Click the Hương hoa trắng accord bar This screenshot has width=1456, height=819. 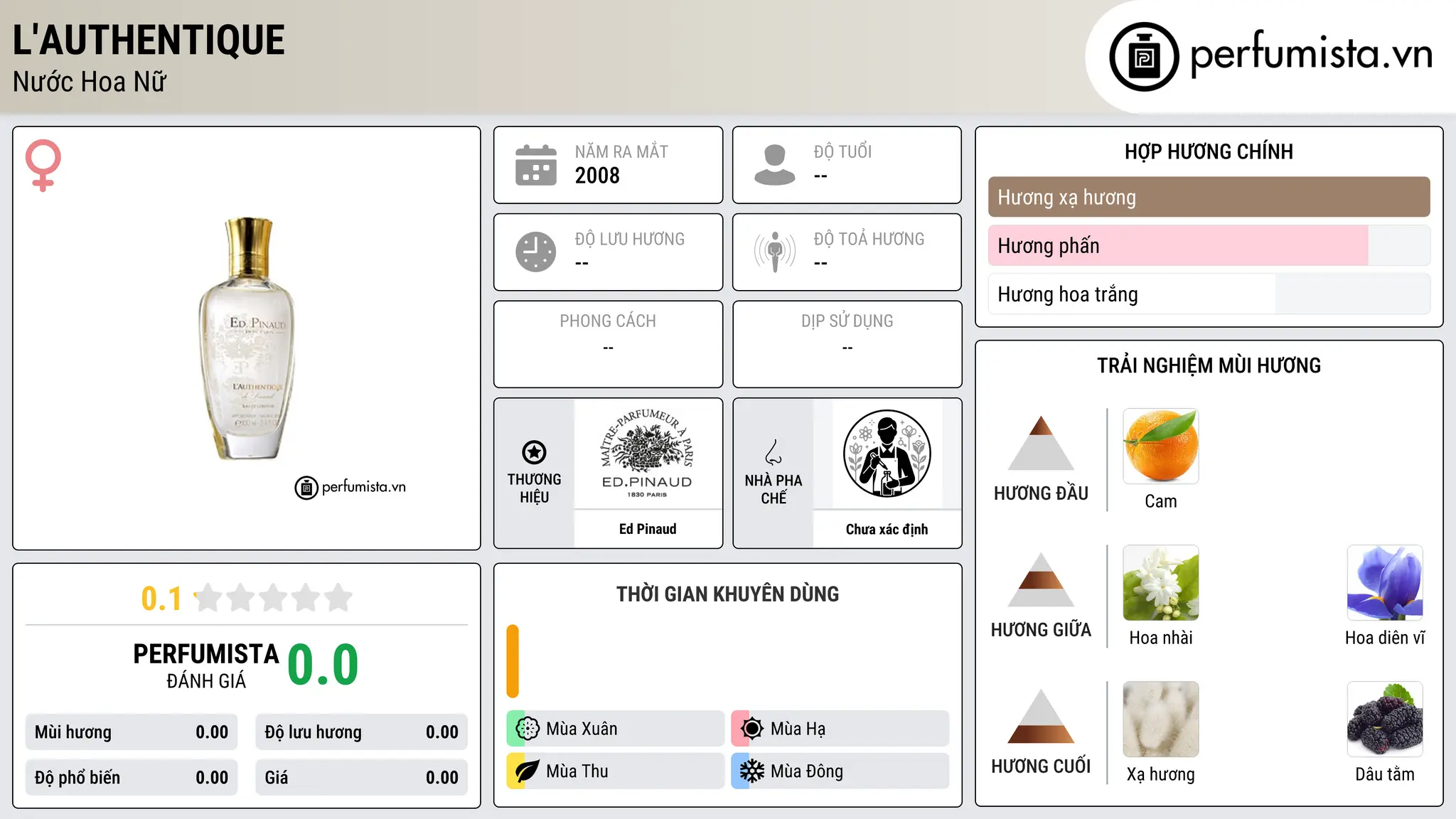[1209, 294]
